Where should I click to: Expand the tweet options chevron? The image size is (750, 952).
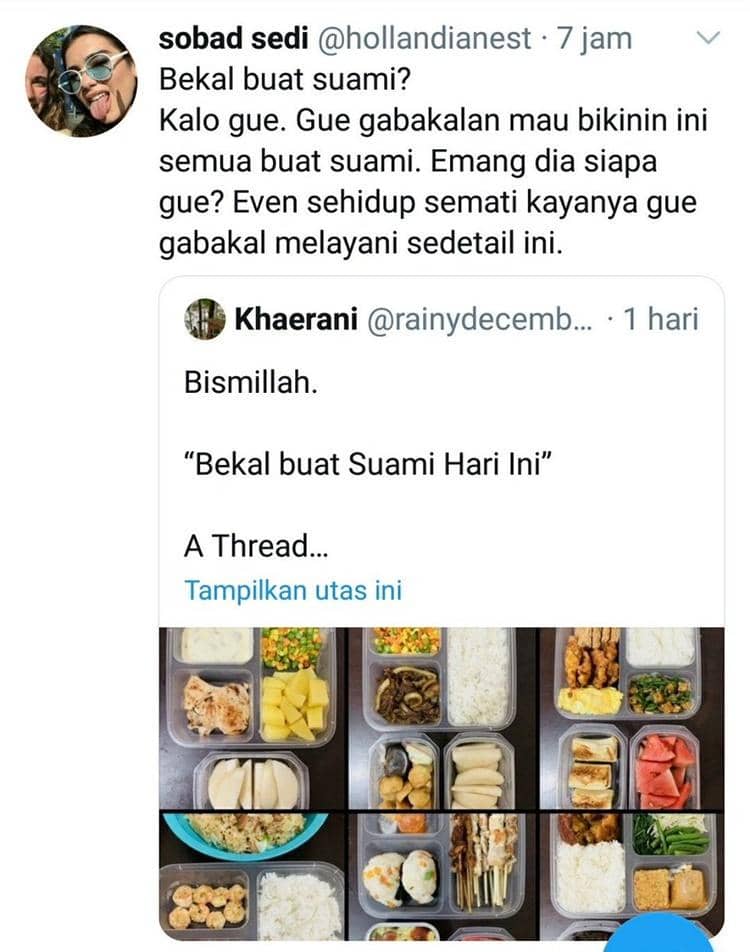point(707,39)
